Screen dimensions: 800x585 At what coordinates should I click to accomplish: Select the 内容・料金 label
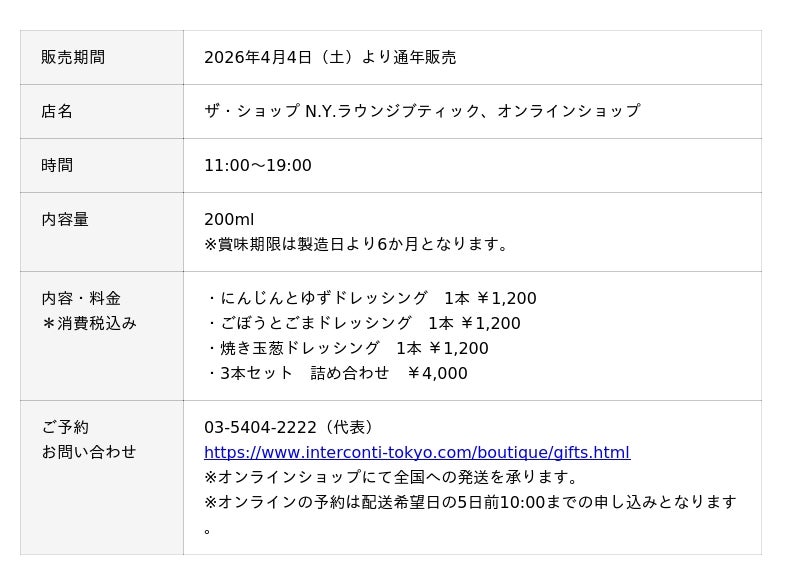(81, 298)
